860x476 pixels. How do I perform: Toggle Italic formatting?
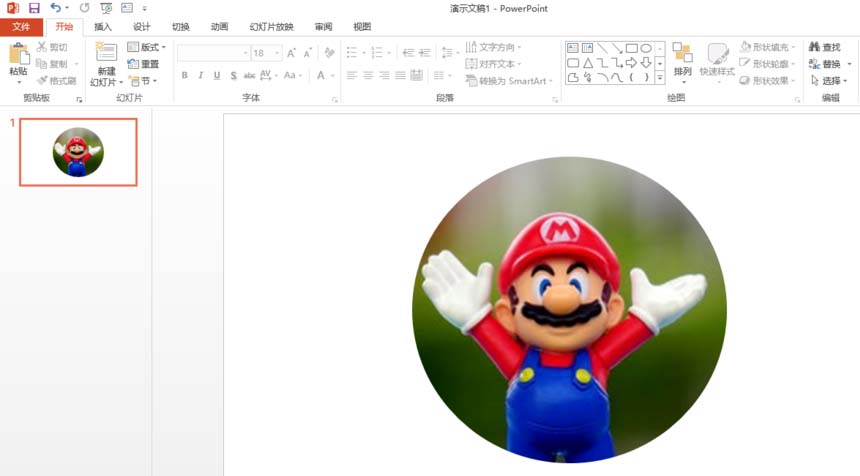201,75
